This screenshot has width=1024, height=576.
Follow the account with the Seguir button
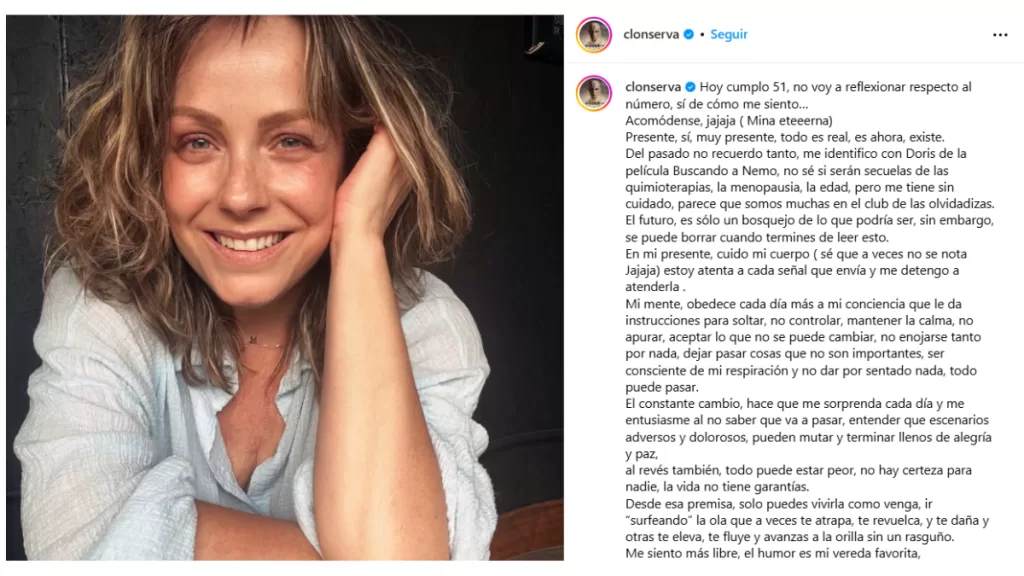(x=729, y=34)
